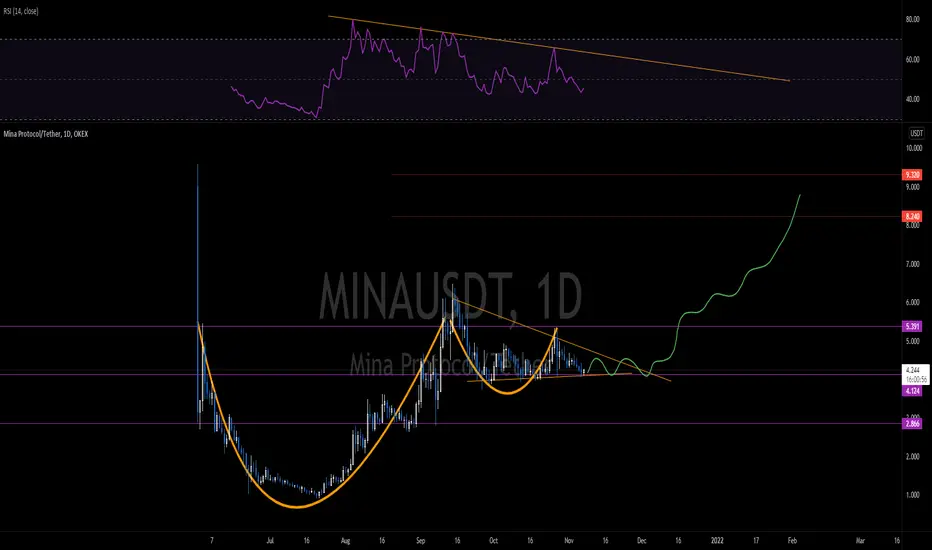Select the 5.391 purple price label
Screen dimensions: 932x550
click(x=912, y=326)
